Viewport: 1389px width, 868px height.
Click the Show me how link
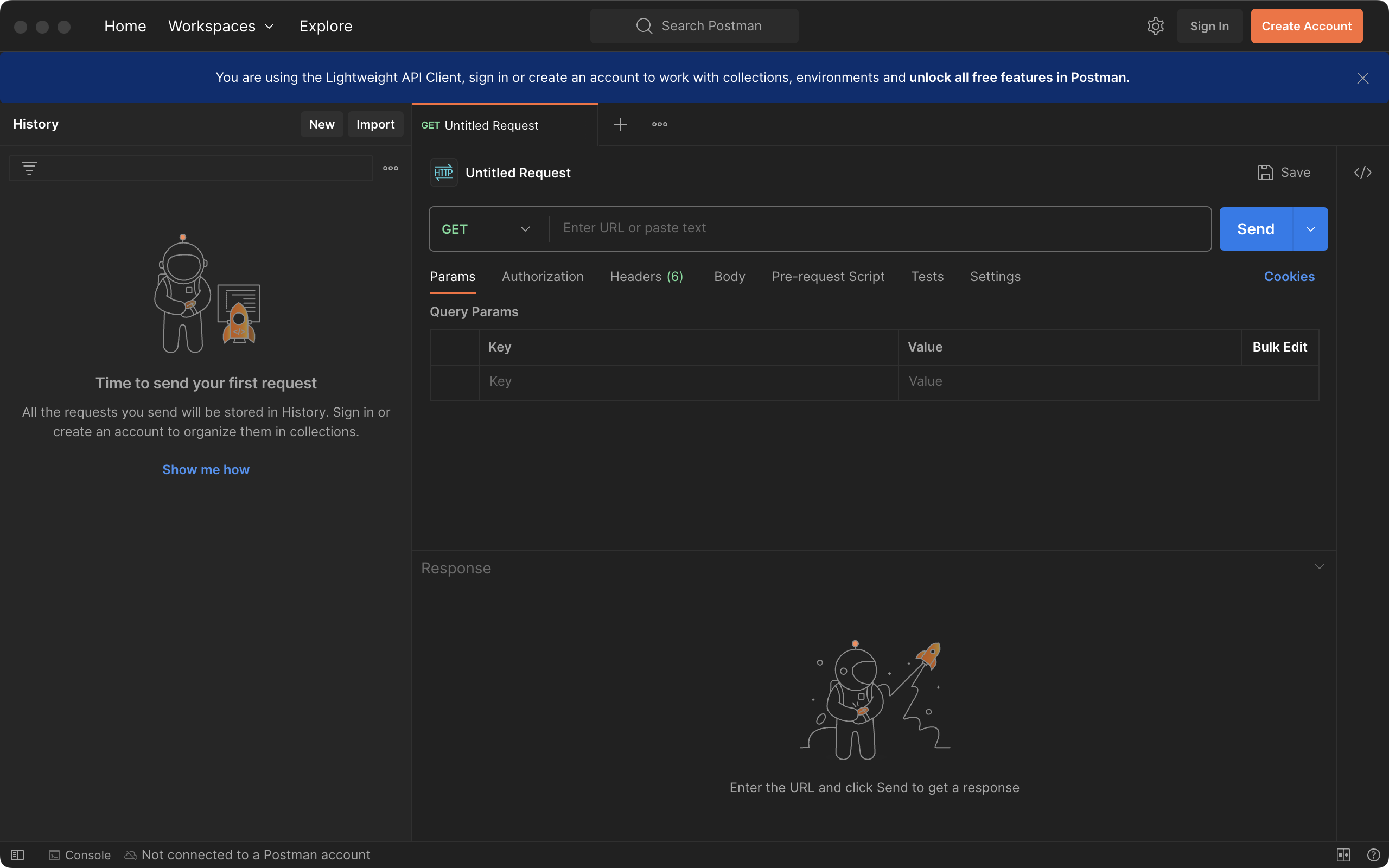(x=206, y=470)
